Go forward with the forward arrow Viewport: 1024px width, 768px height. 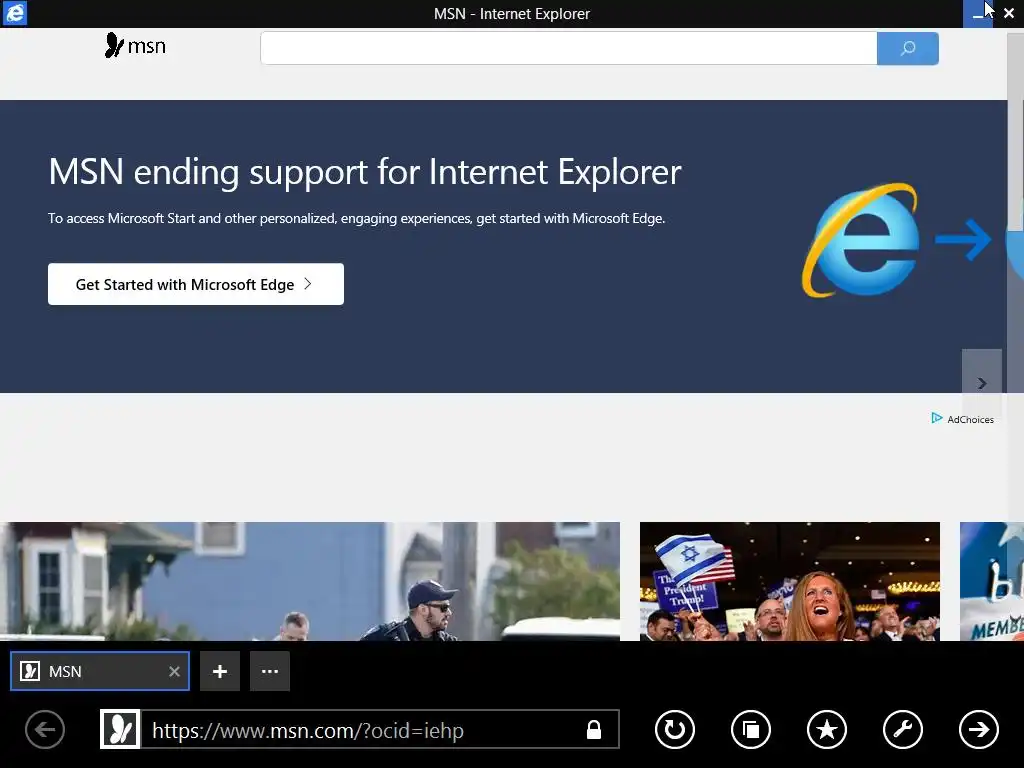tap(978, 729)
